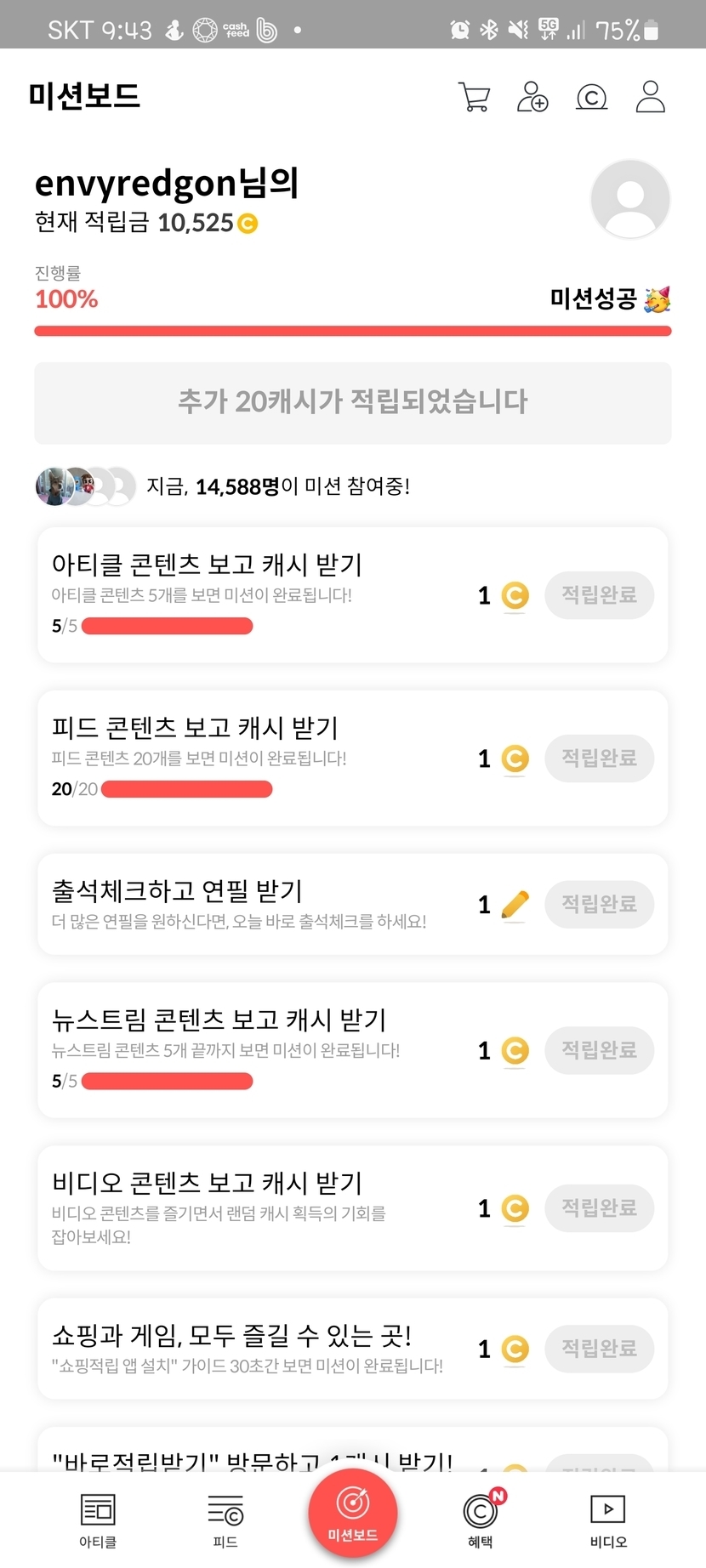Open the 혜택 benefits tab
Image resolution: width=706 pixels, height=1568 pixels.
481,1520
